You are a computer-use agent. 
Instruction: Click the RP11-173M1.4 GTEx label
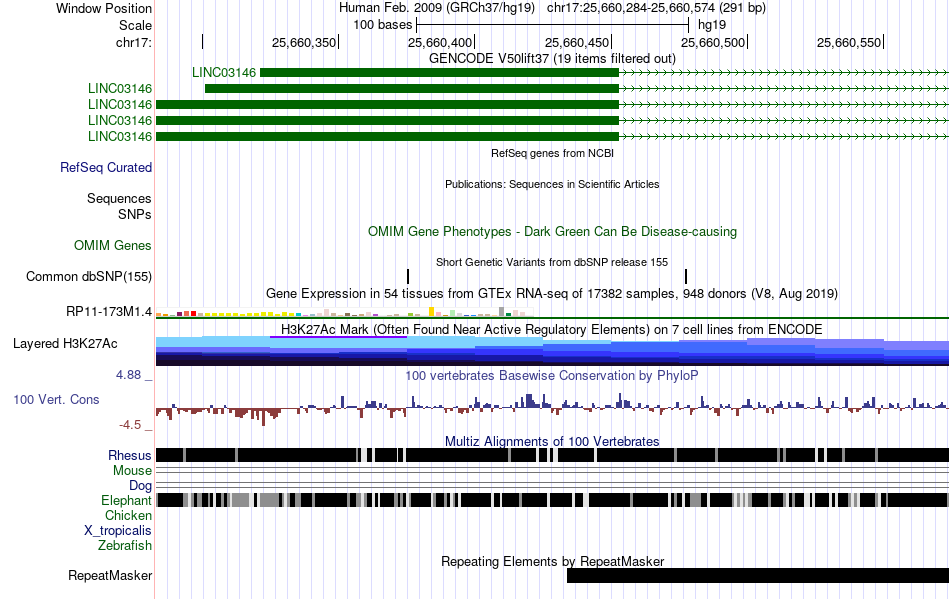click(x=109, y=311)
